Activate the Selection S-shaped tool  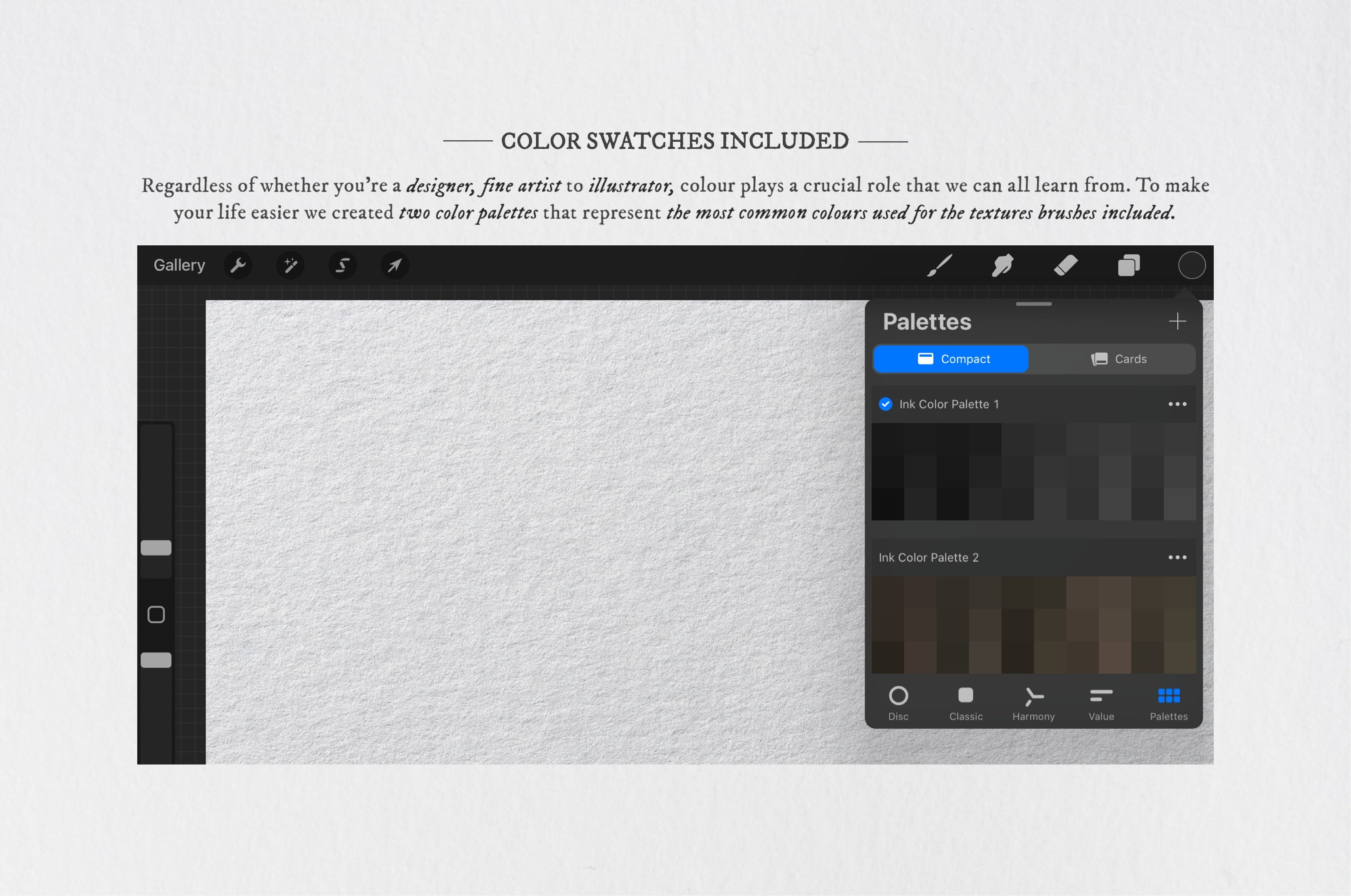click(342, 265)
